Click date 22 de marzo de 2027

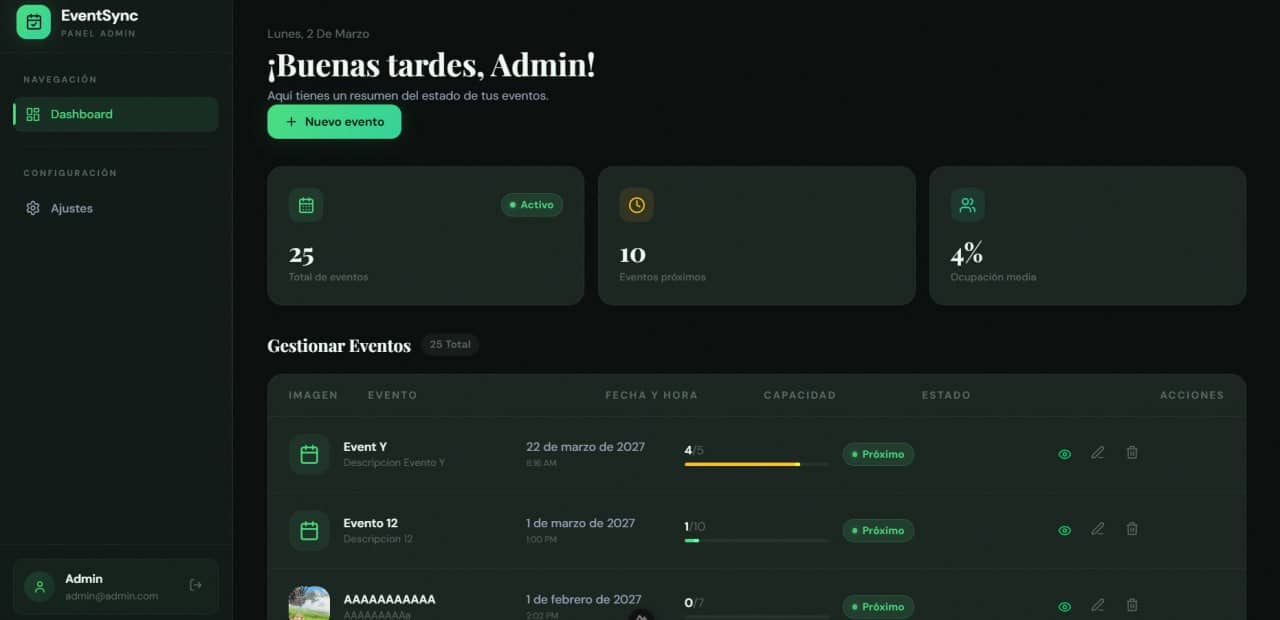pyautogui.click(x=585, y=447)
